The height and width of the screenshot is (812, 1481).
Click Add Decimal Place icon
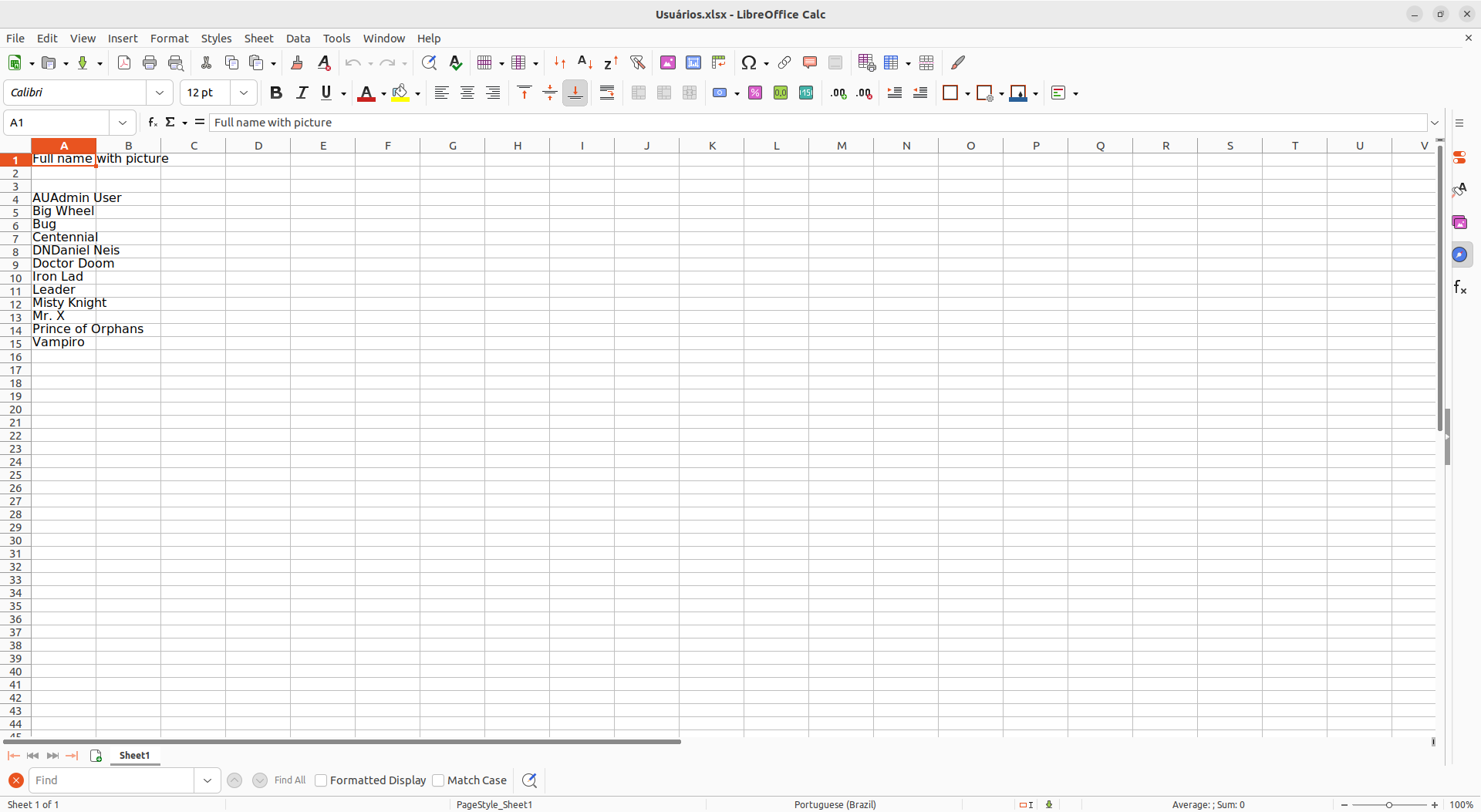(x=838, y=93)
